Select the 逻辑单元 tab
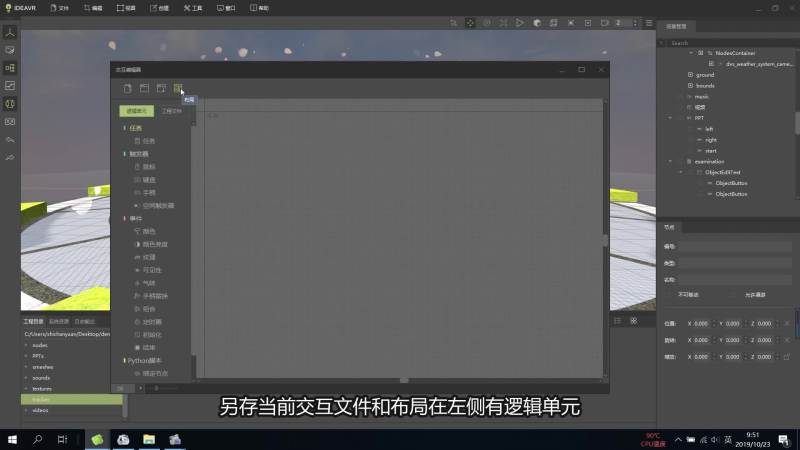Viewport: 800px width, 450px height. click(136, 111)
